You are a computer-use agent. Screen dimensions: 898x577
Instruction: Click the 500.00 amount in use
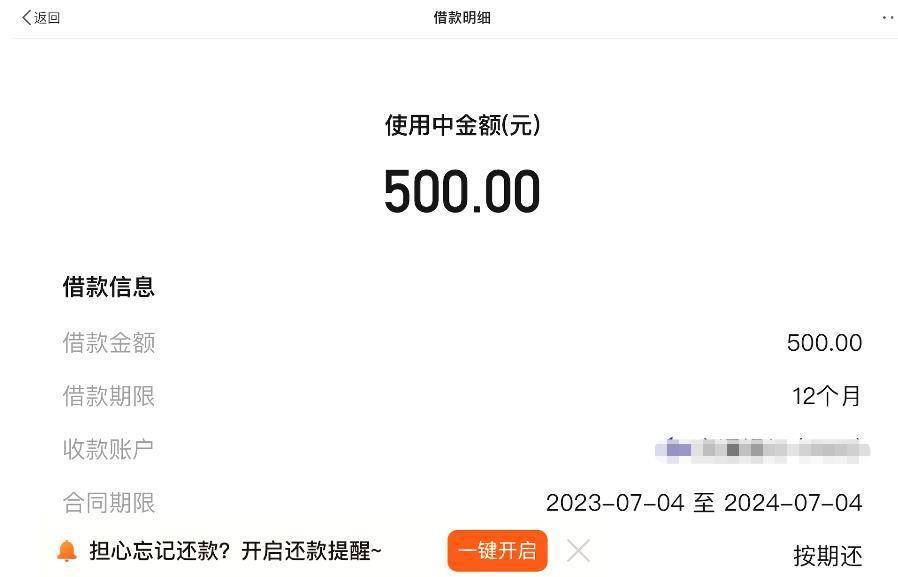point(462,191)
